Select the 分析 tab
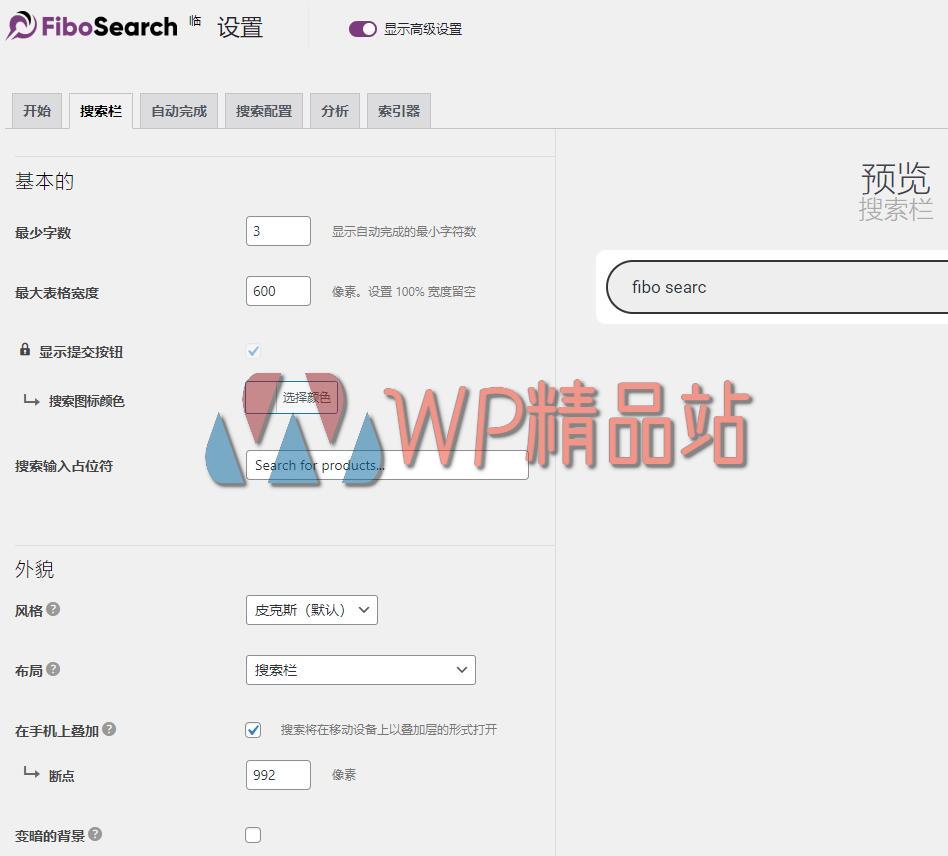The height and width of the screenshot is (856, 948). pos(334,110)
